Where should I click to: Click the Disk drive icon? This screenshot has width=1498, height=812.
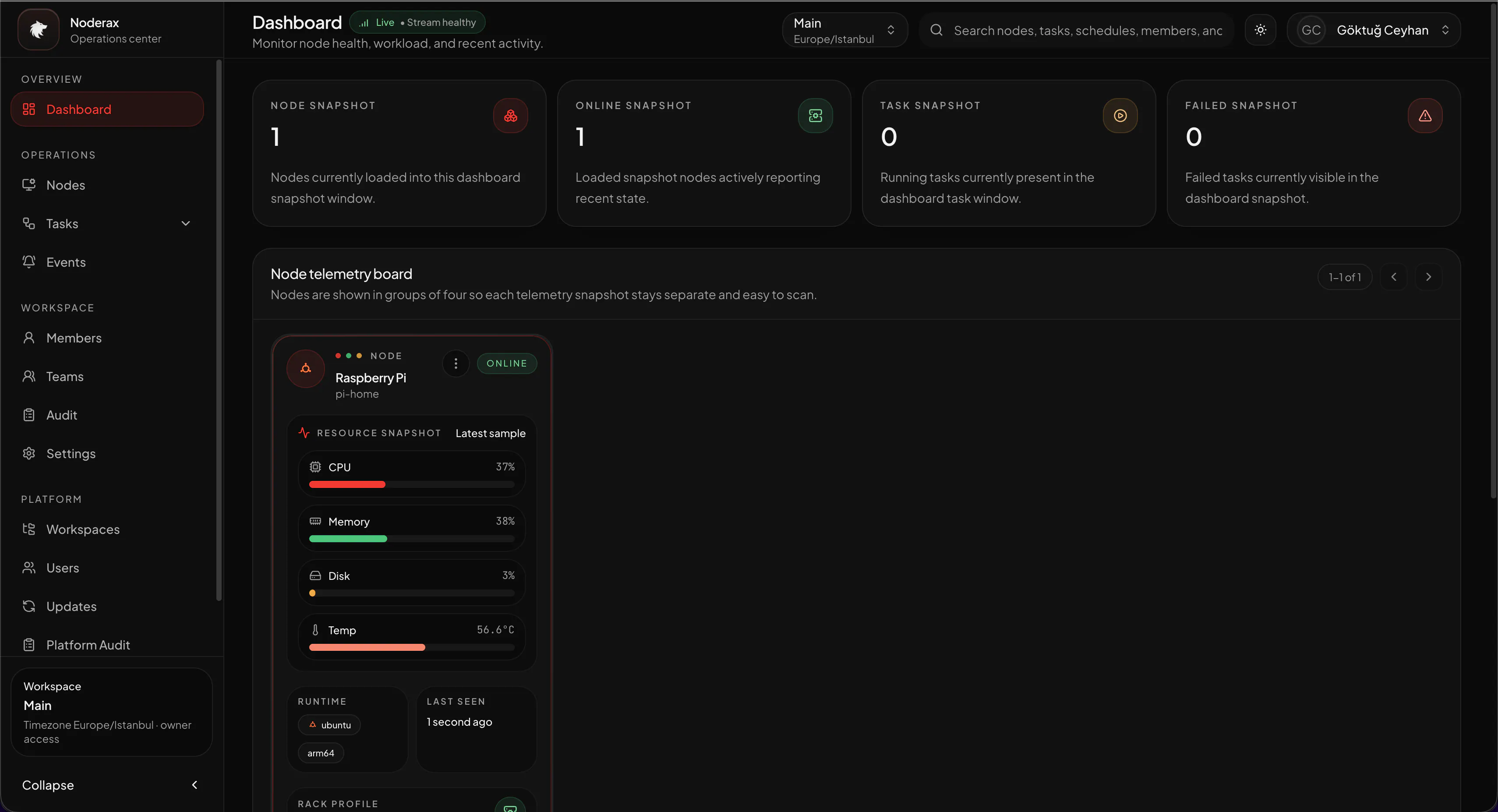click(x=315, y=576)
